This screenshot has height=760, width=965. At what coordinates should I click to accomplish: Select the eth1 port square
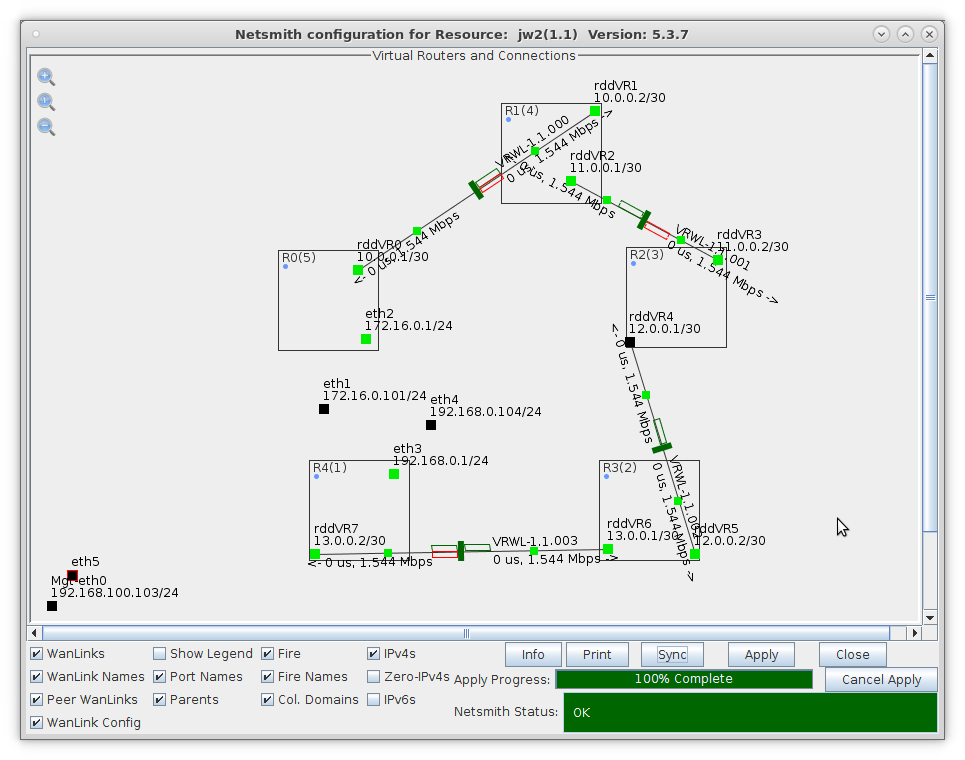click(324, 409)
